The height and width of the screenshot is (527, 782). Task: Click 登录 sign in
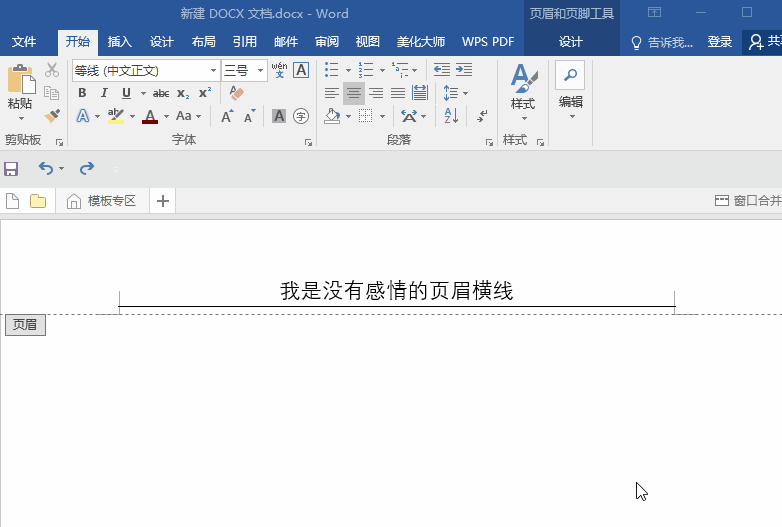[x=720, y=42]
